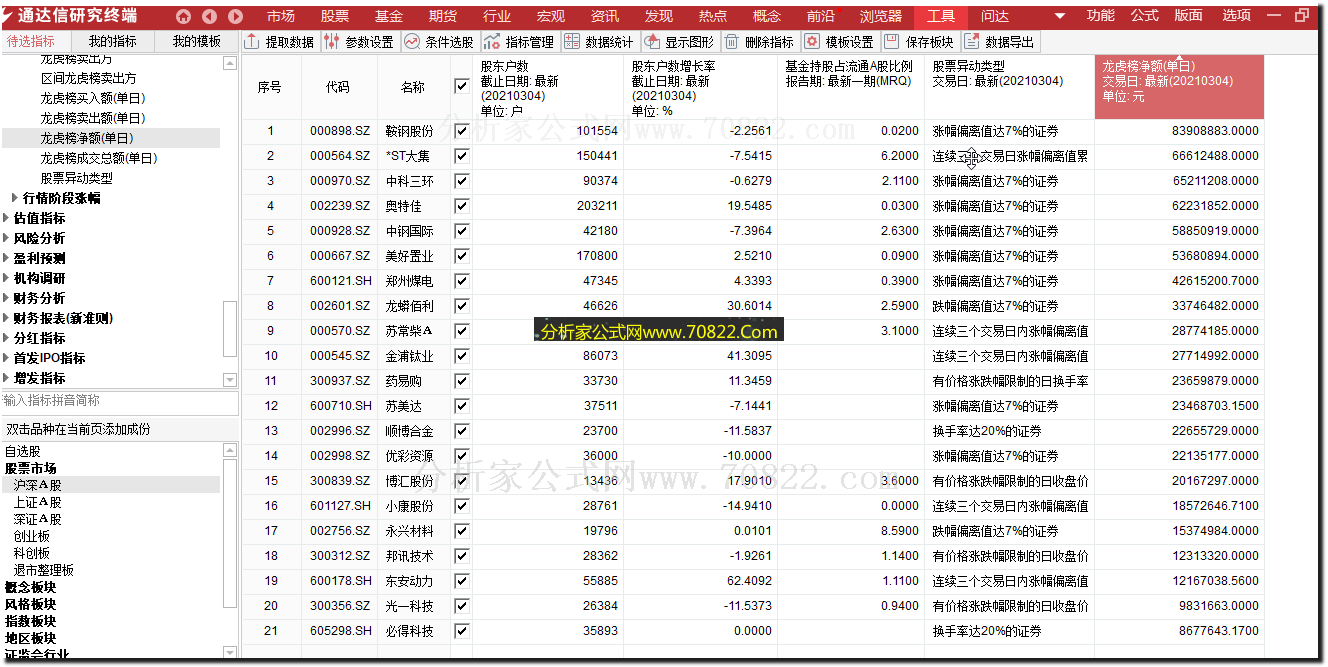
Task: Open the 资讯 menu
Action: pyautogui.click(x=605, y=16)
